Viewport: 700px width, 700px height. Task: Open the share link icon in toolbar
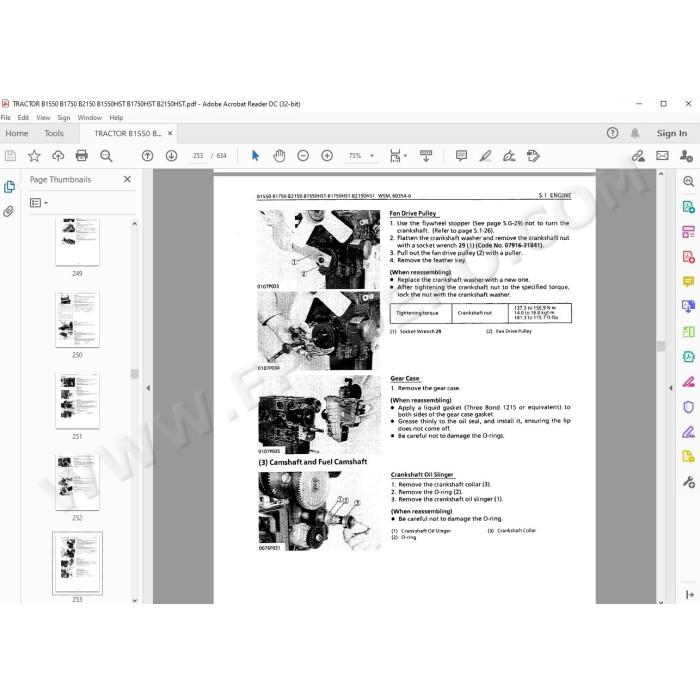coord(638,156)
